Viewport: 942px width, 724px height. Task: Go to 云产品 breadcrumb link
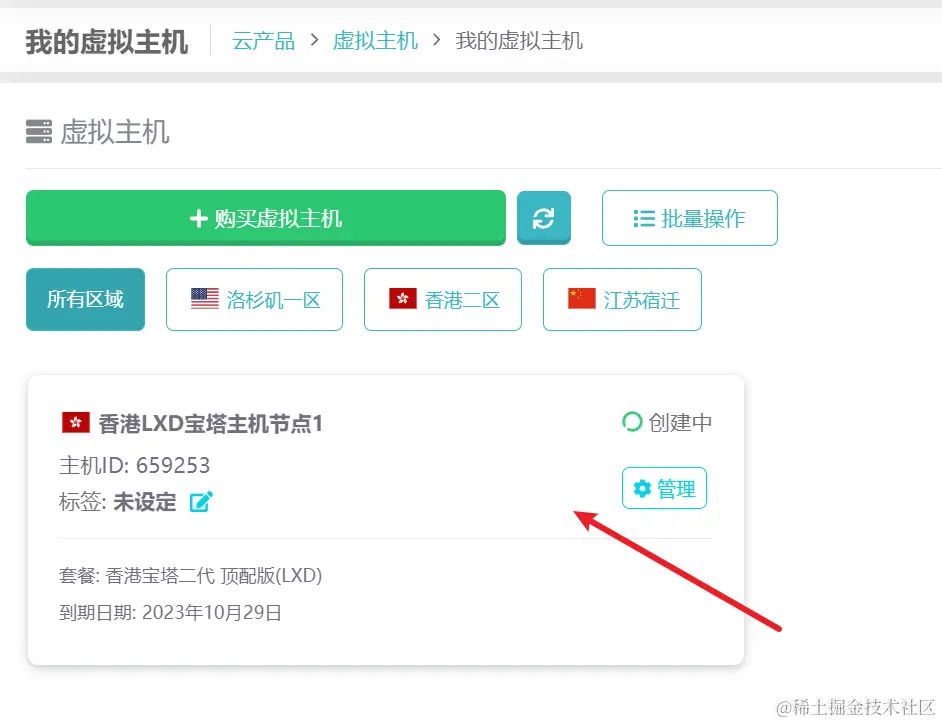[x=263, y=41]
